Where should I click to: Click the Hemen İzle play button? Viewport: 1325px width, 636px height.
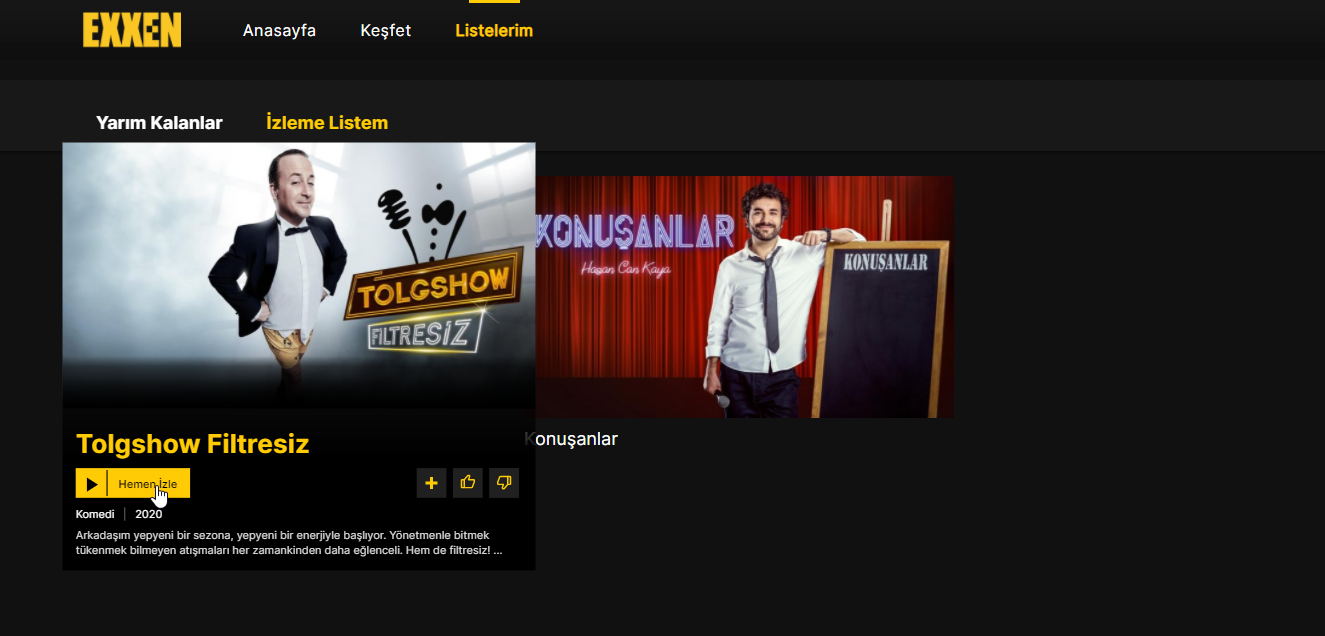(133, 483)
